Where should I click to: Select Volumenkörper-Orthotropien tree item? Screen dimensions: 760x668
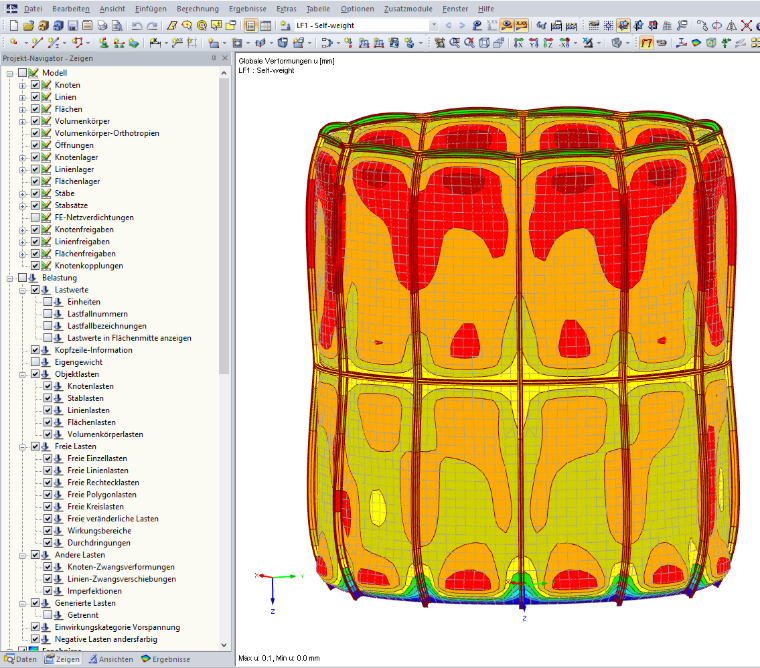(x=107, y=133)
